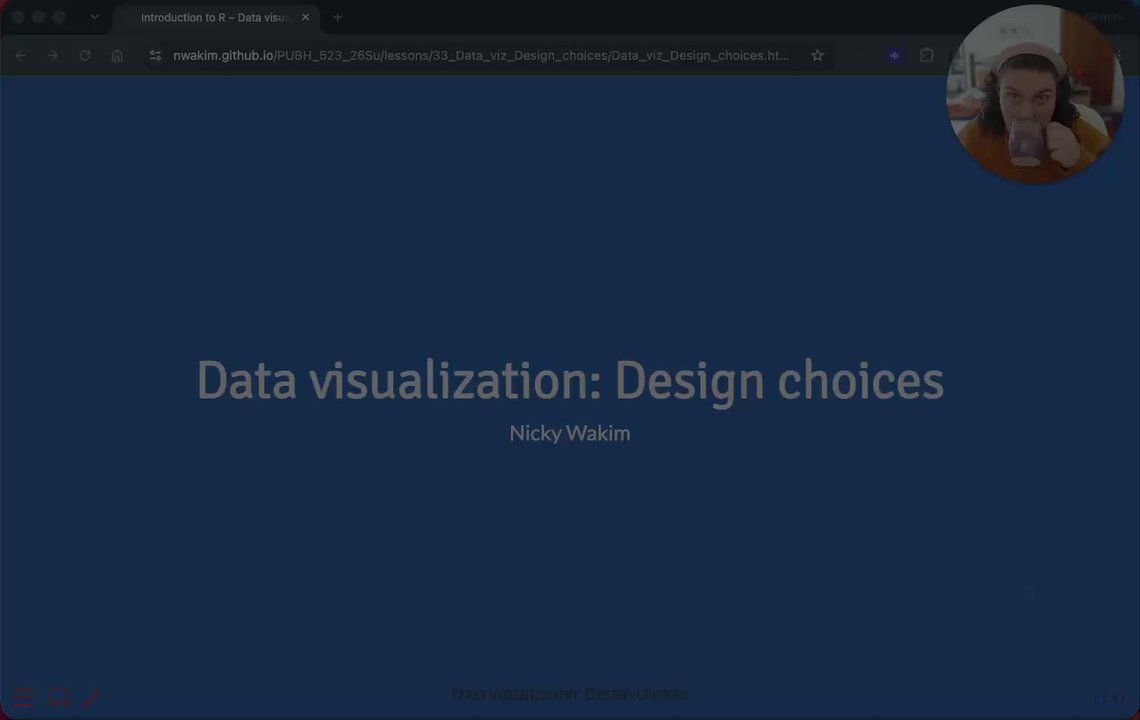1140x720 pixels.
Task: Click the footer text Data visualization: Design choices
Action: (x=570, y=694)
